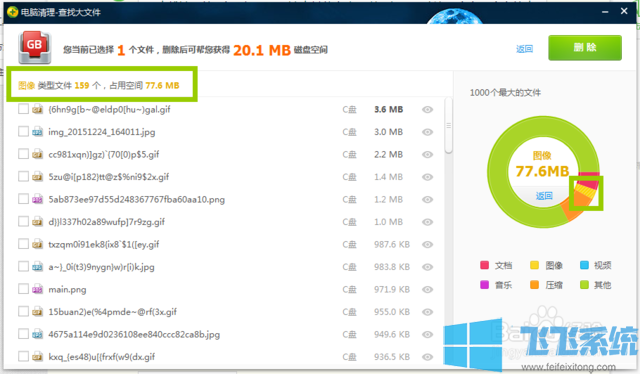
Task: Select checkbox for txzqm0i91ek8(ix8`$1([ey.gif
Action: tap(23, 244)
